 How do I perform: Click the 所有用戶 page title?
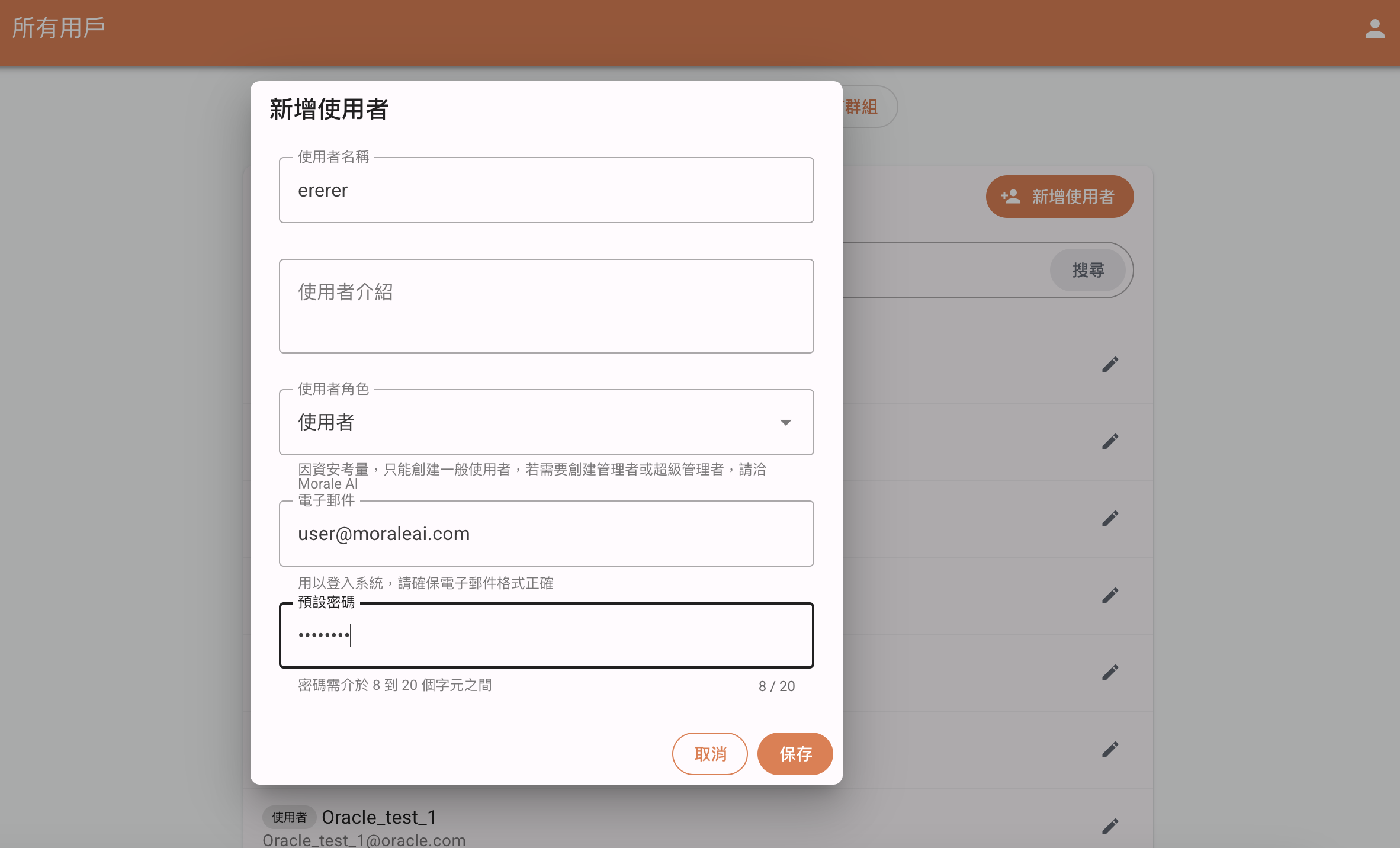[58, 28]
